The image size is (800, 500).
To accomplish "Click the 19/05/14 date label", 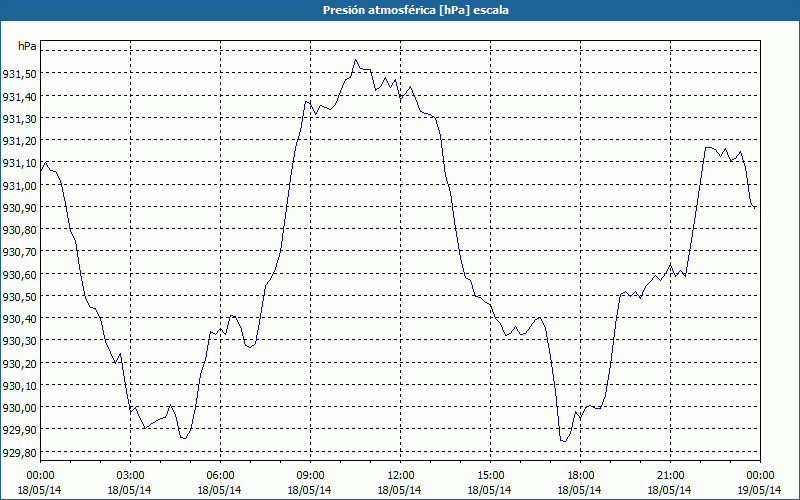I will tap(760, 490).
